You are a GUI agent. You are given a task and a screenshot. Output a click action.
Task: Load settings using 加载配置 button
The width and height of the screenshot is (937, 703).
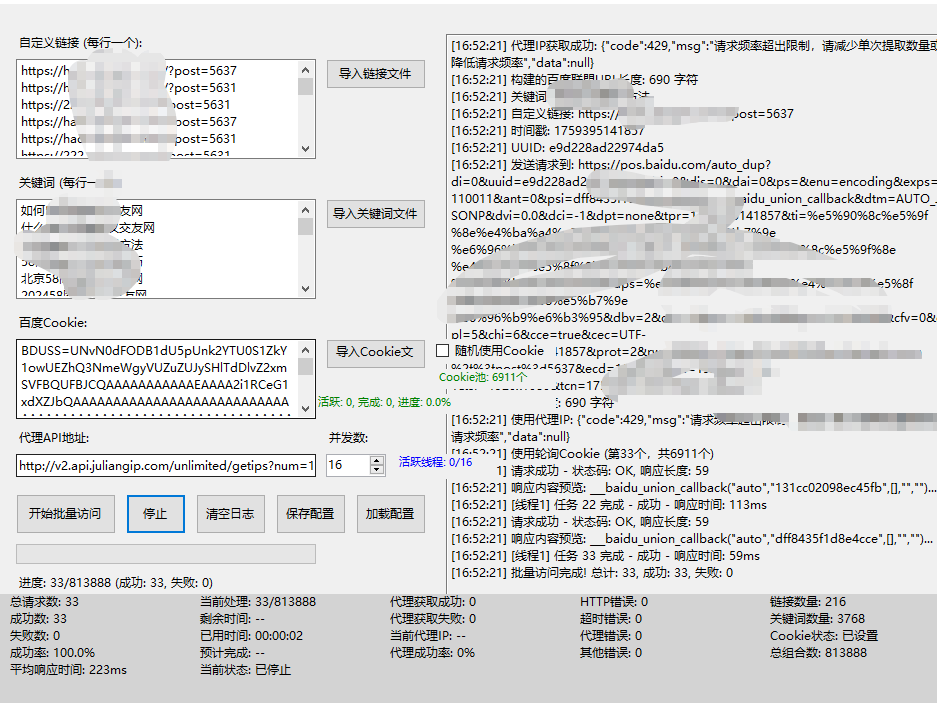pos(389,514)
